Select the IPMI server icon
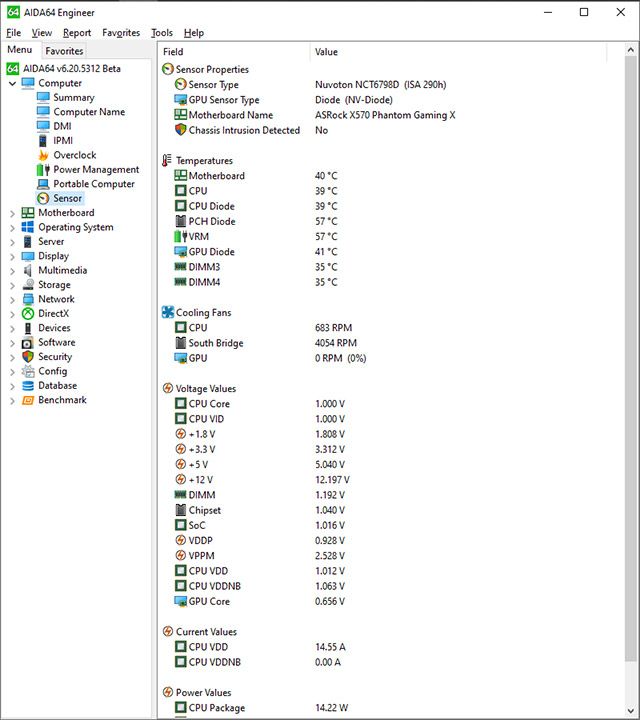This screenshot has height=720, width=640. tap(43, 141)
